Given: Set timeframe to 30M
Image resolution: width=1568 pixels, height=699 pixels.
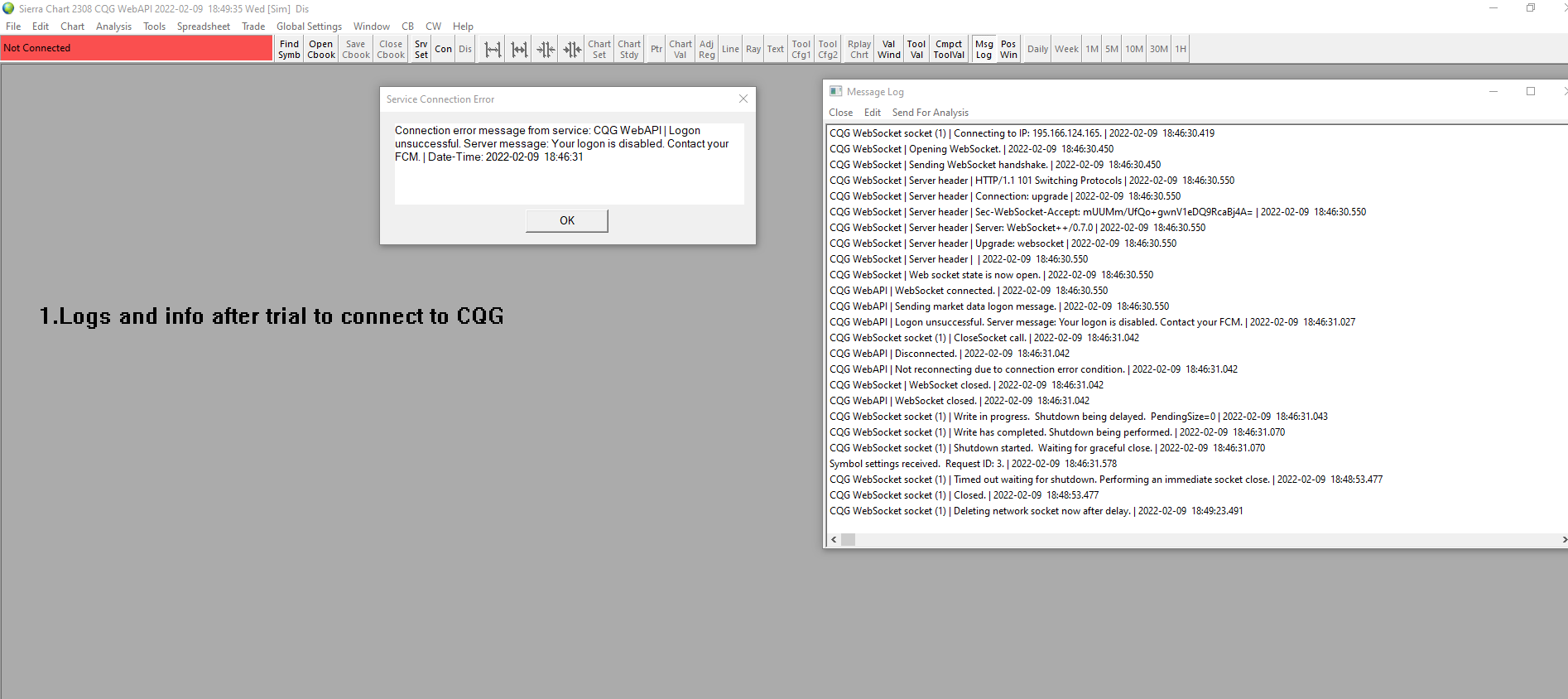Looking at the screenshot, I should pyautogui.click(x=1159, y=49).
